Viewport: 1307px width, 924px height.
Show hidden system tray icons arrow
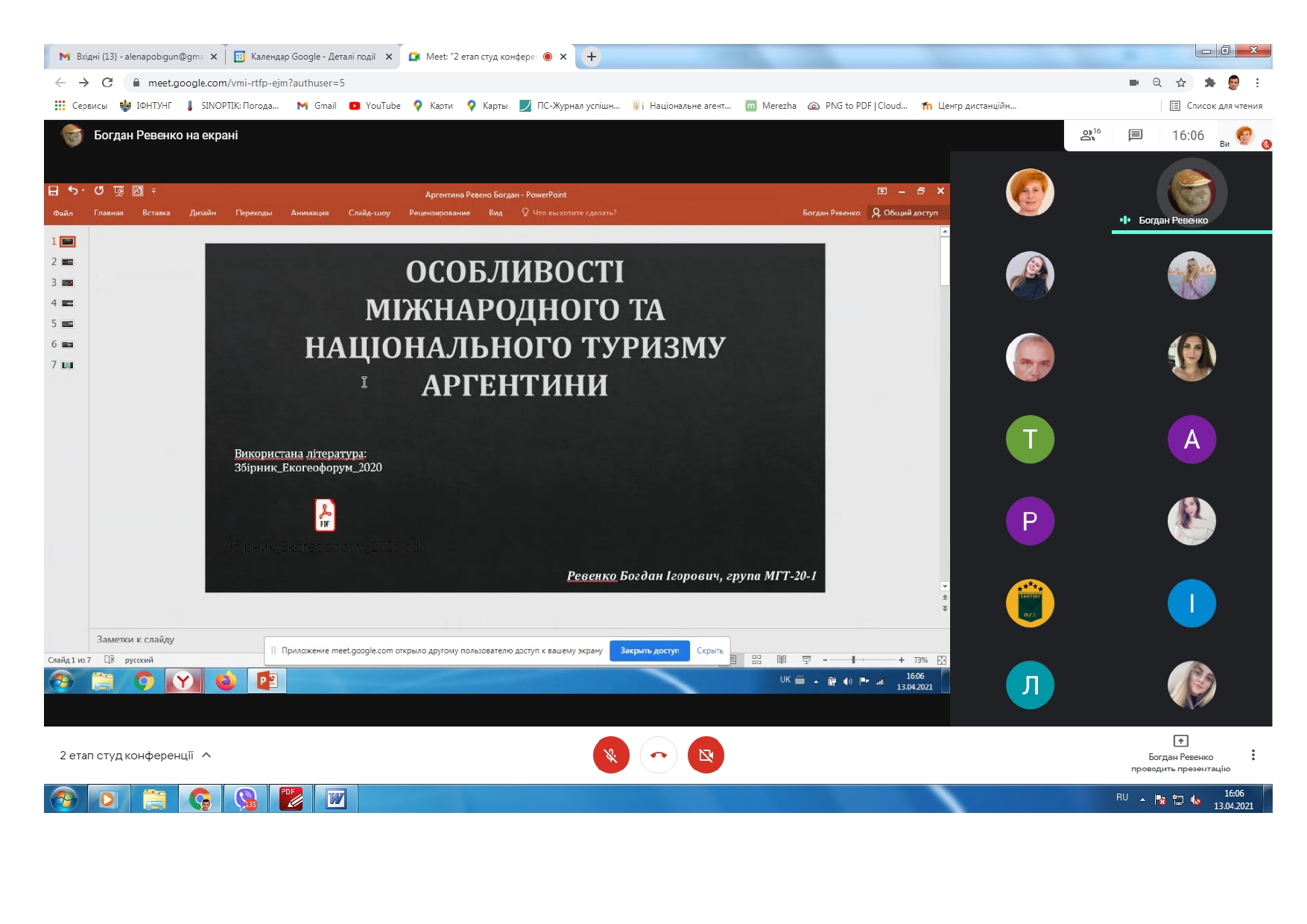[x=1142, y=800]
